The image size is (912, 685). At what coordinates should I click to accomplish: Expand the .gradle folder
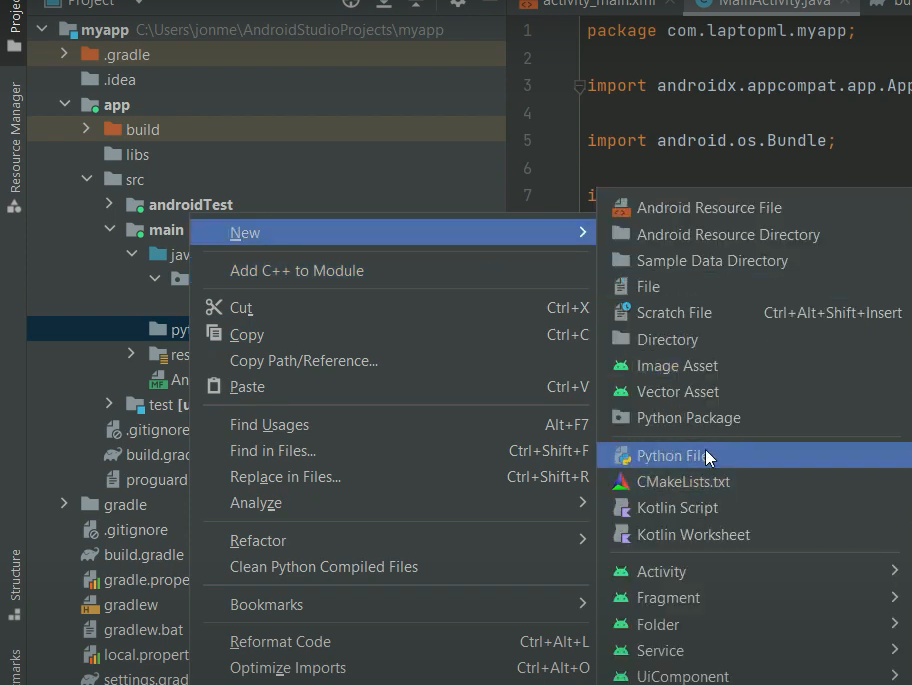64,53
